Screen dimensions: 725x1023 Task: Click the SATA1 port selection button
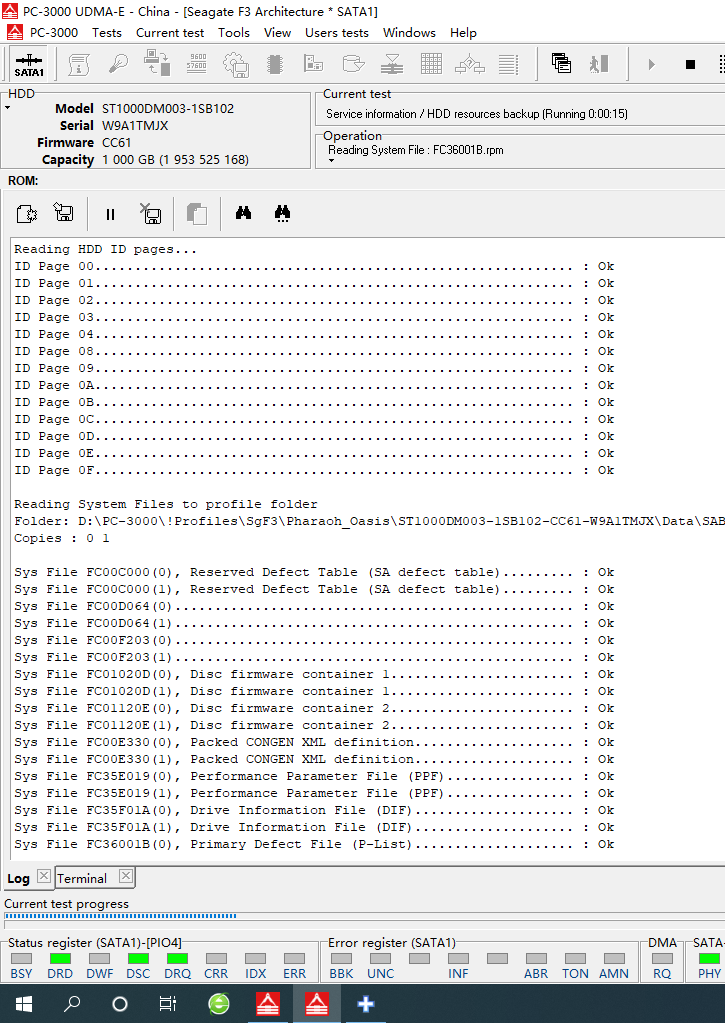point(29,64)
